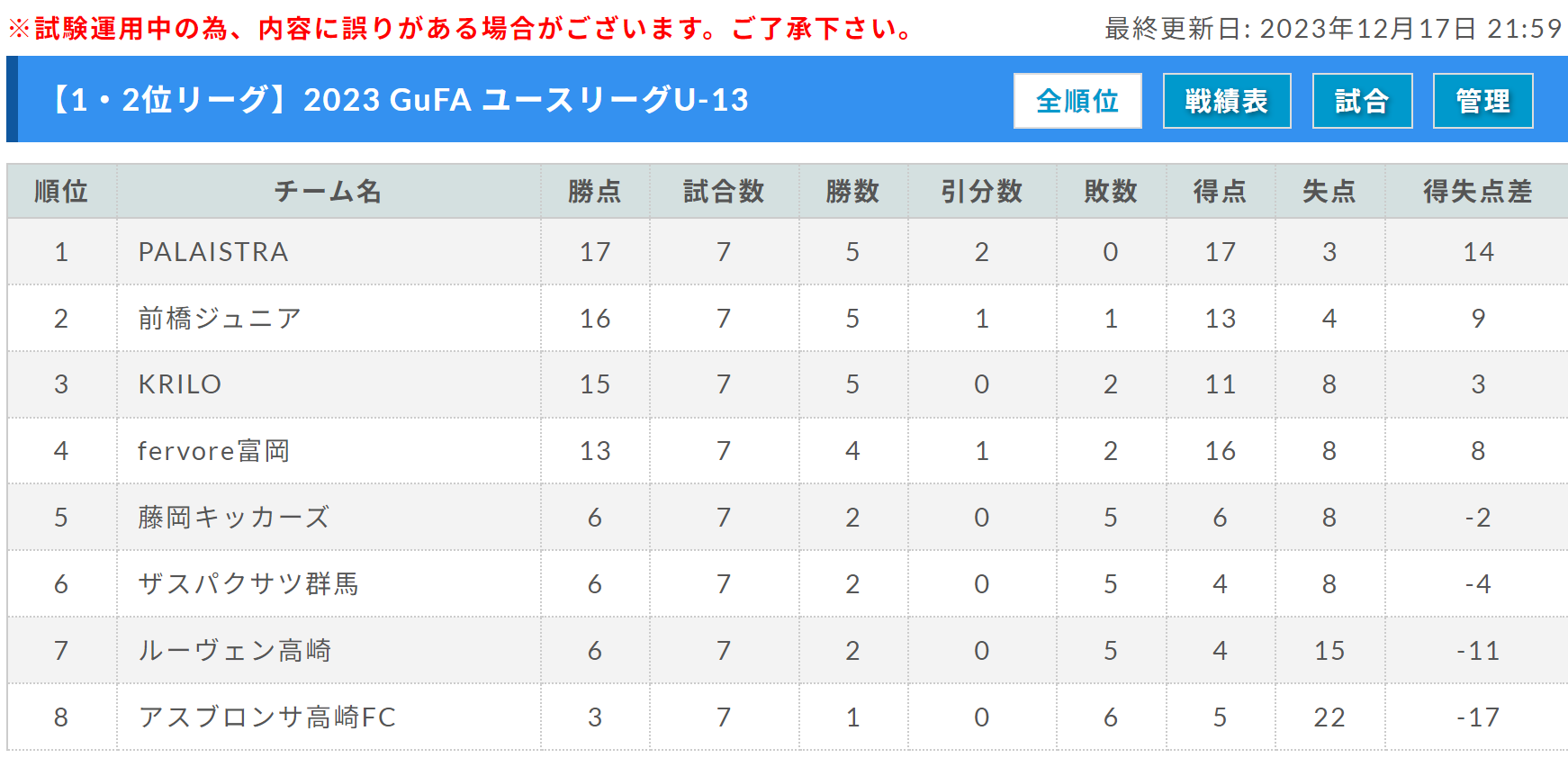Click the 勝点 column header
The width and height of the screenshot is (1568, 776).
pos(595,191)
